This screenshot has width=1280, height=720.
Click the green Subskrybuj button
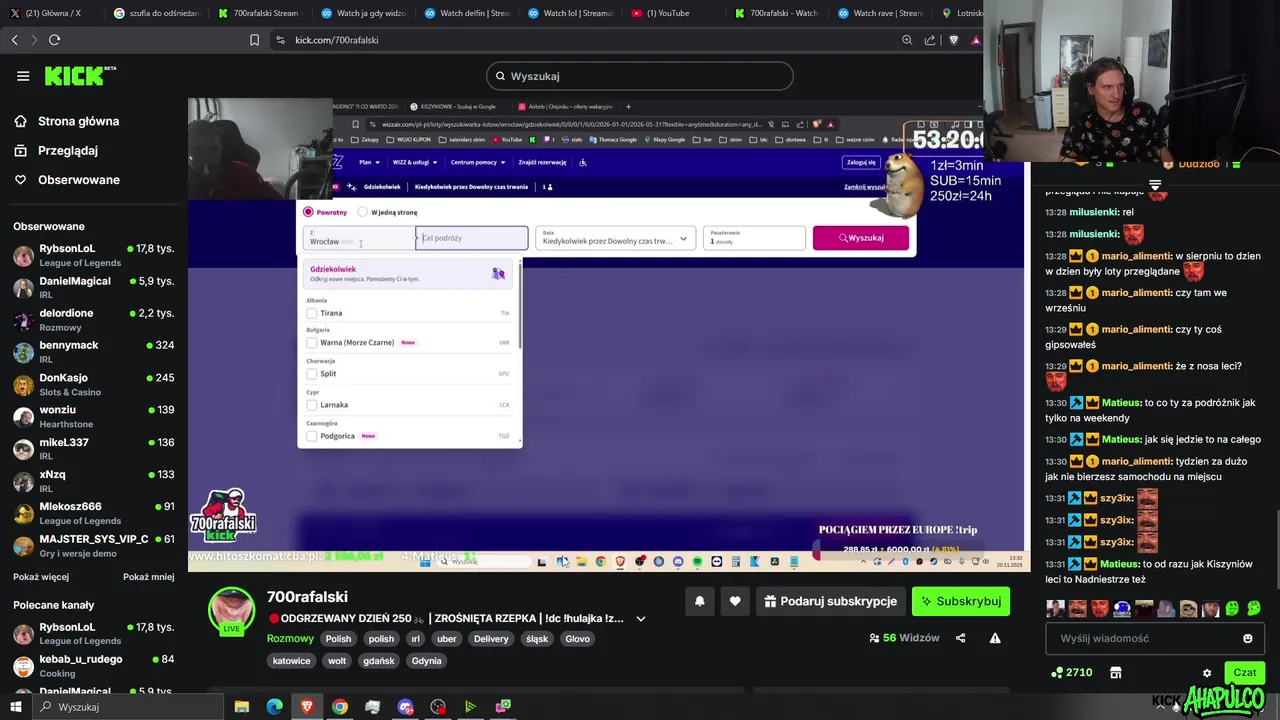(x=961, y=601)
